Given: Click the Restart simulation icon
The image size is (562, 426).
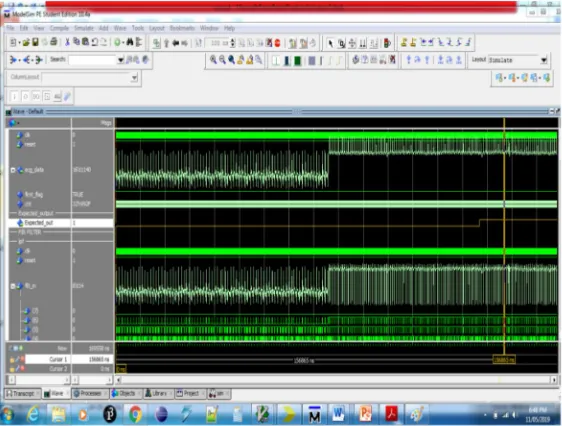Looking at the screenshot, I should [156, 43].
